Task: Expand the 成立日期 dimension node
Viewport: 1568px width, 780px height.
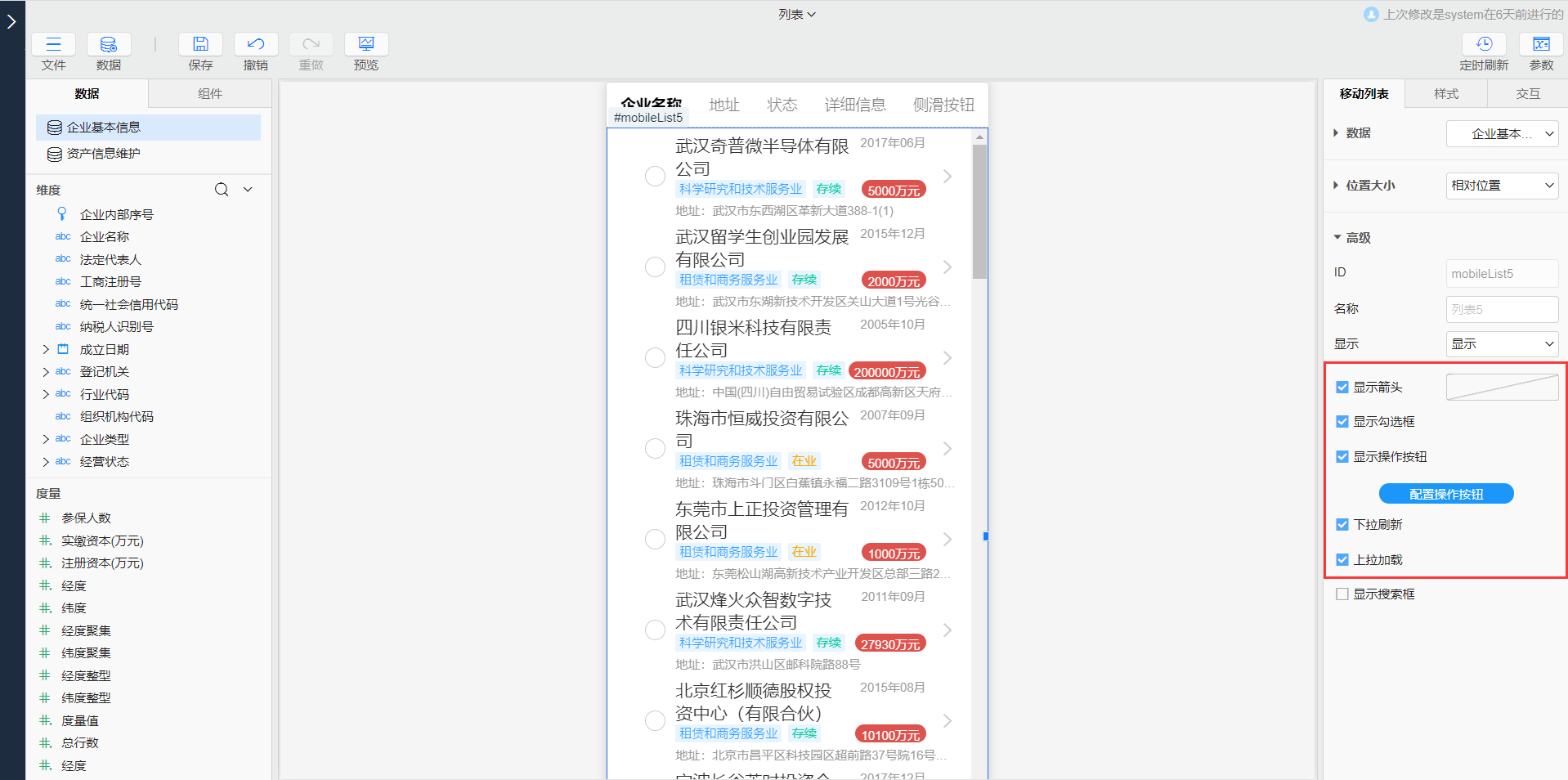Action: (45, 348)
